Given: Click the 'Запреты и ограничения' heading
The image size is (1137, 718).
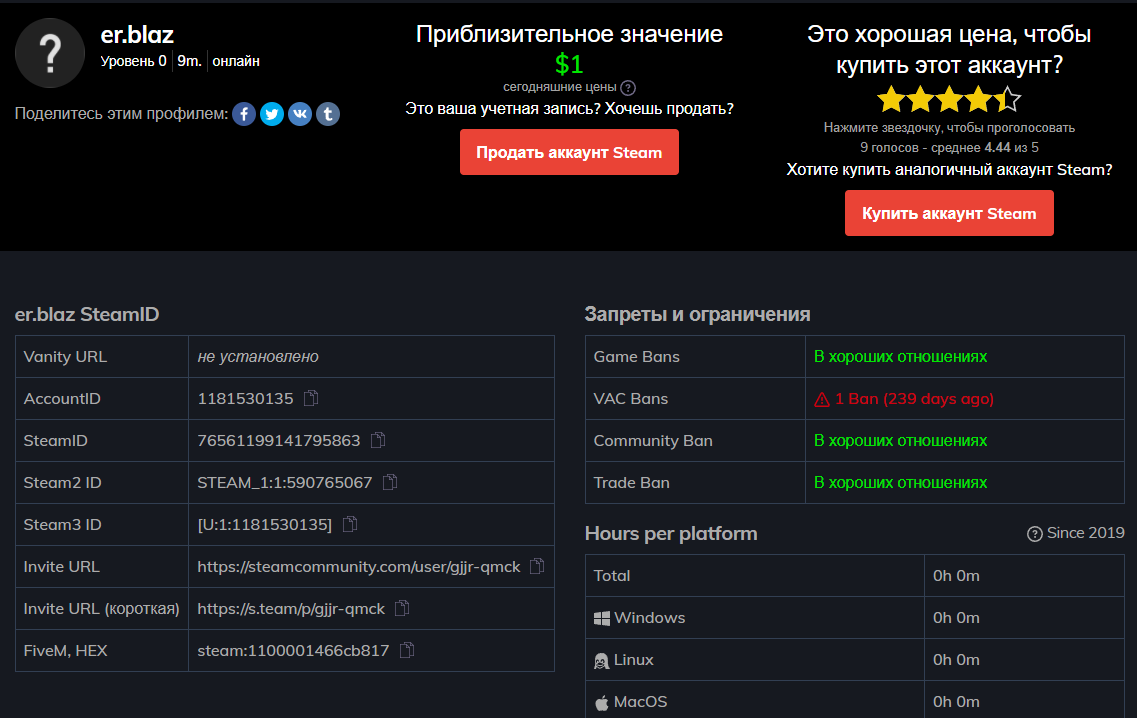Looking at the screenshot, I should point(698,314).
